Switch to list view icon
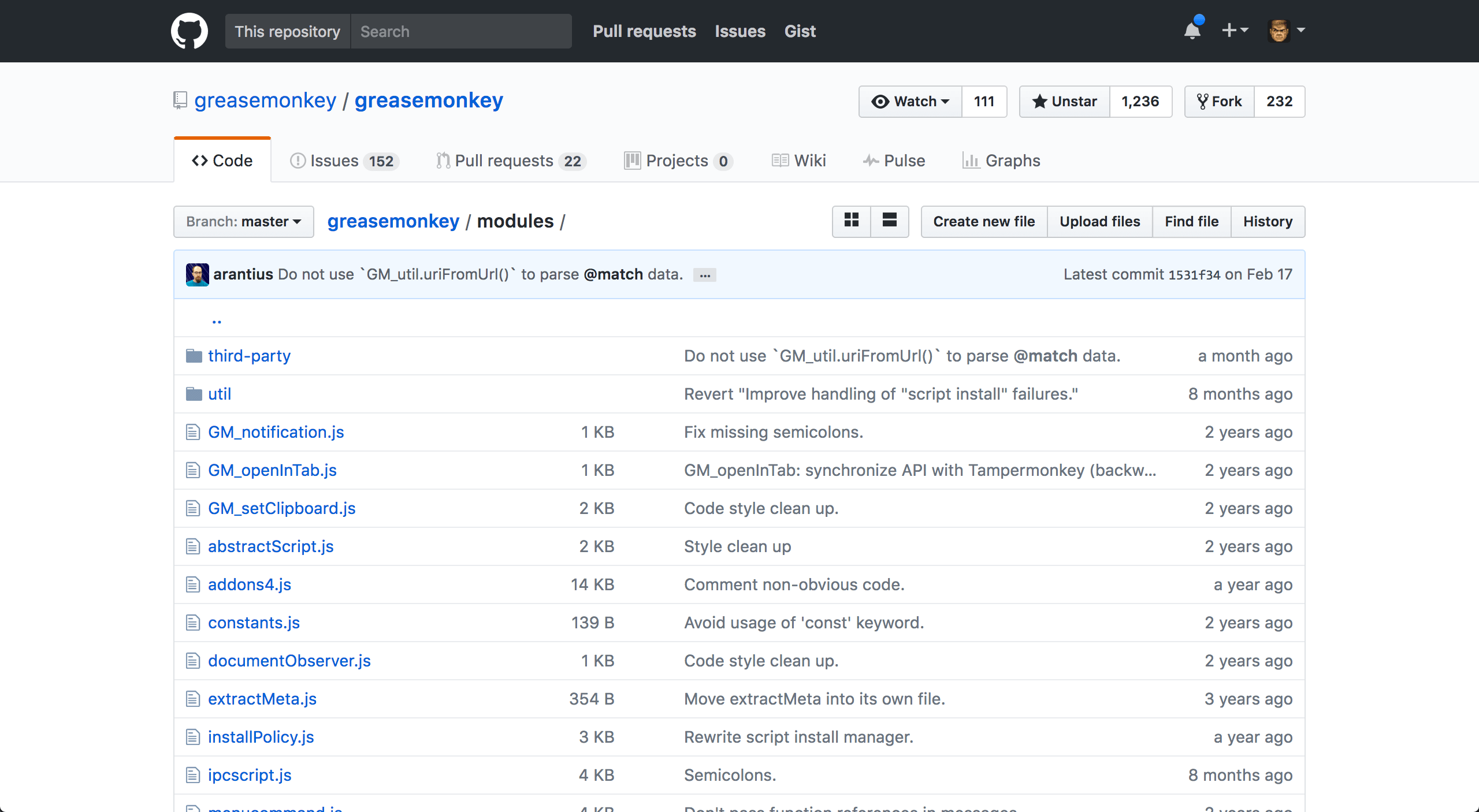 tap(889, 221)
